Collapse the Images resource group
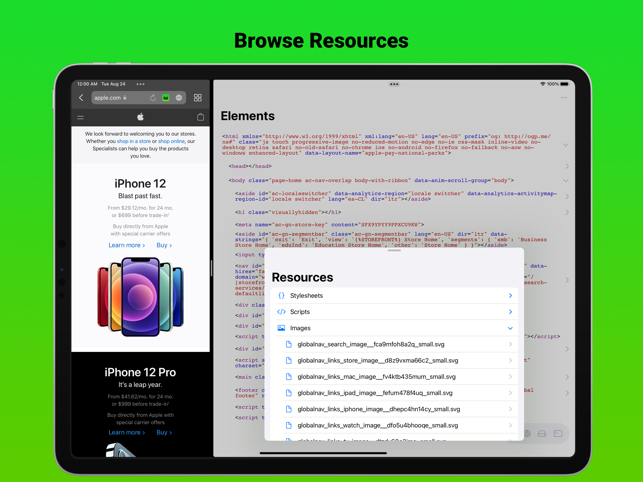 [394, 328]
